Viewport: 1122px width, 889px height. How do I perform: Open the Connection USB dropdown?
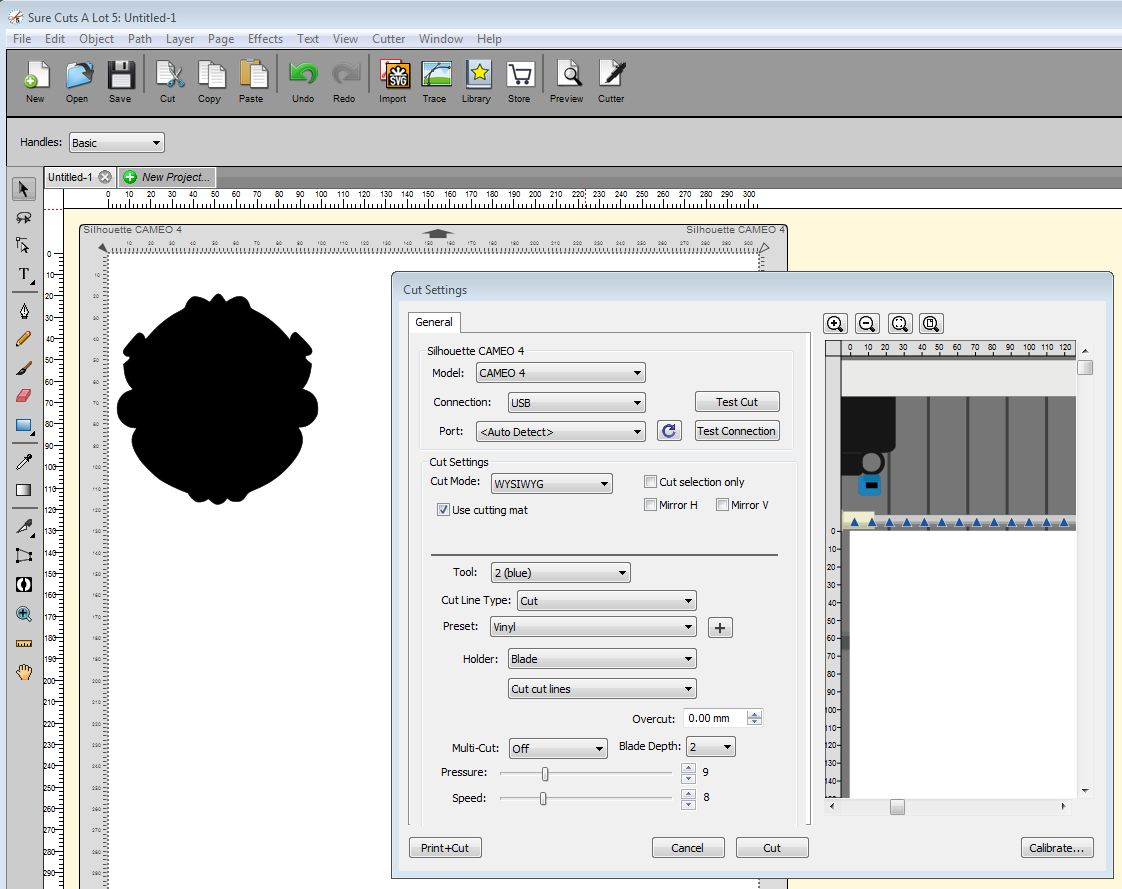(x=576, y=402)
